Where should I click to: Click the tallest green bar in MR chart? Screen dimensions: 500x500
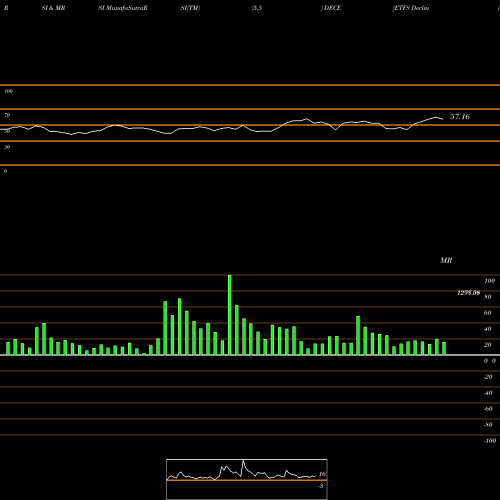(x=230, y=315)
